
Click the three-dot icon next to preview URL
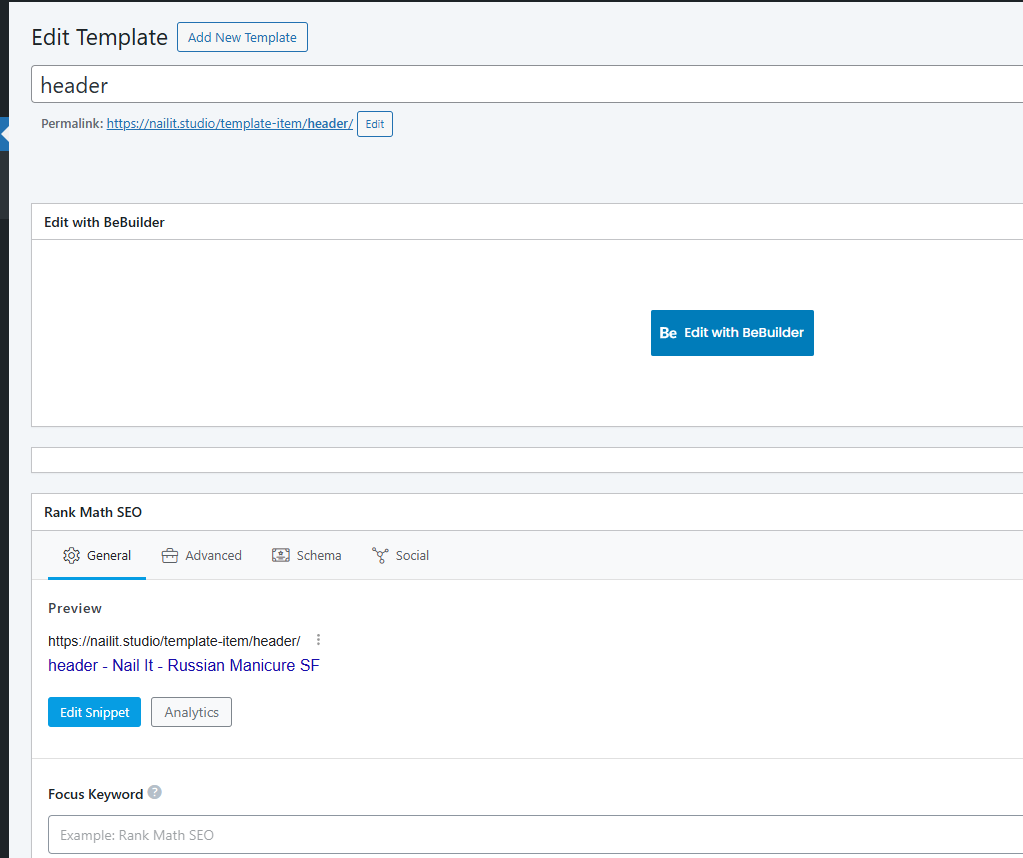319,640
